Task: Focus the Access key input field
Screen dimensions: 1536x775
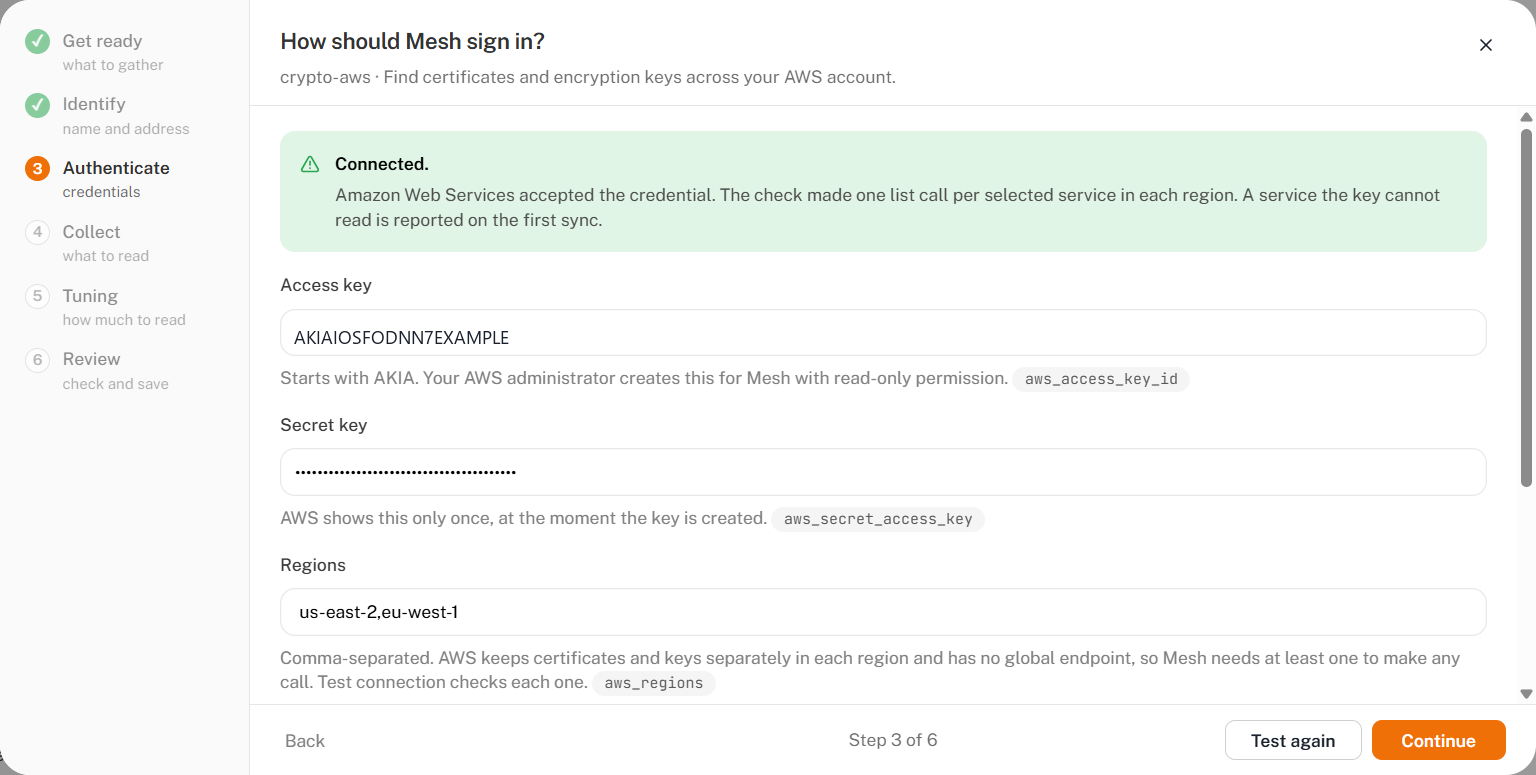Action: [x=883, y=332]
